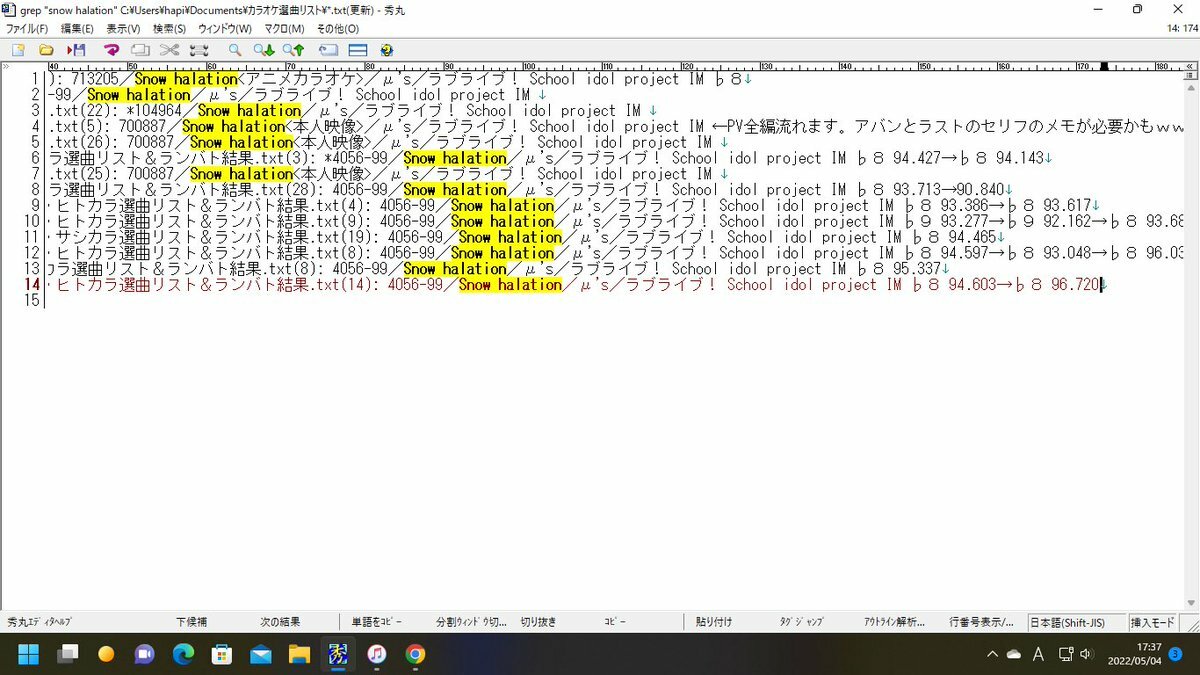Viewport: 1200px width, 675px height.
Task: Open File Explorer from the taskbar
Action: point(299,654)
